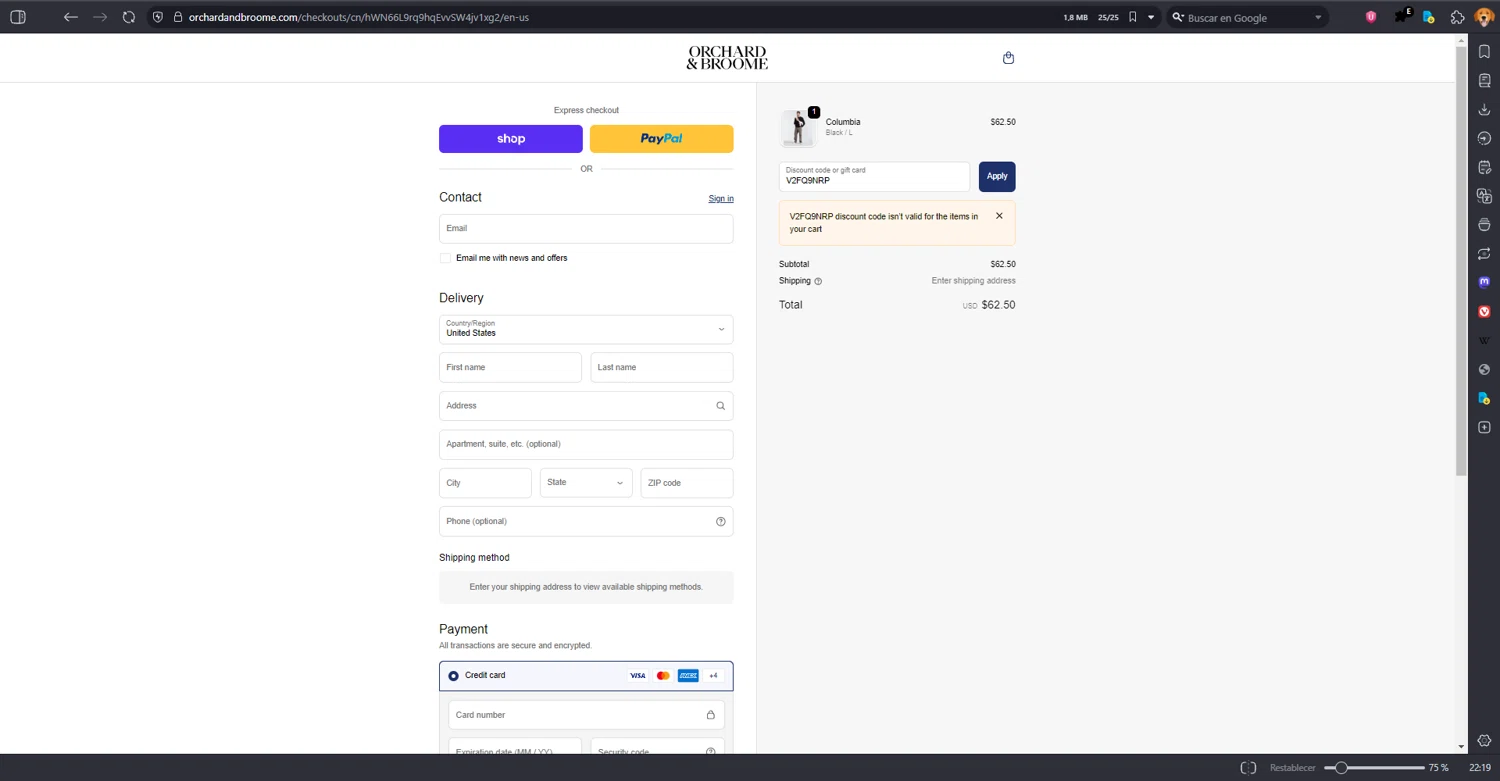Open the Mastodon web panel
1500x781 pixels.
[1484, 283]
